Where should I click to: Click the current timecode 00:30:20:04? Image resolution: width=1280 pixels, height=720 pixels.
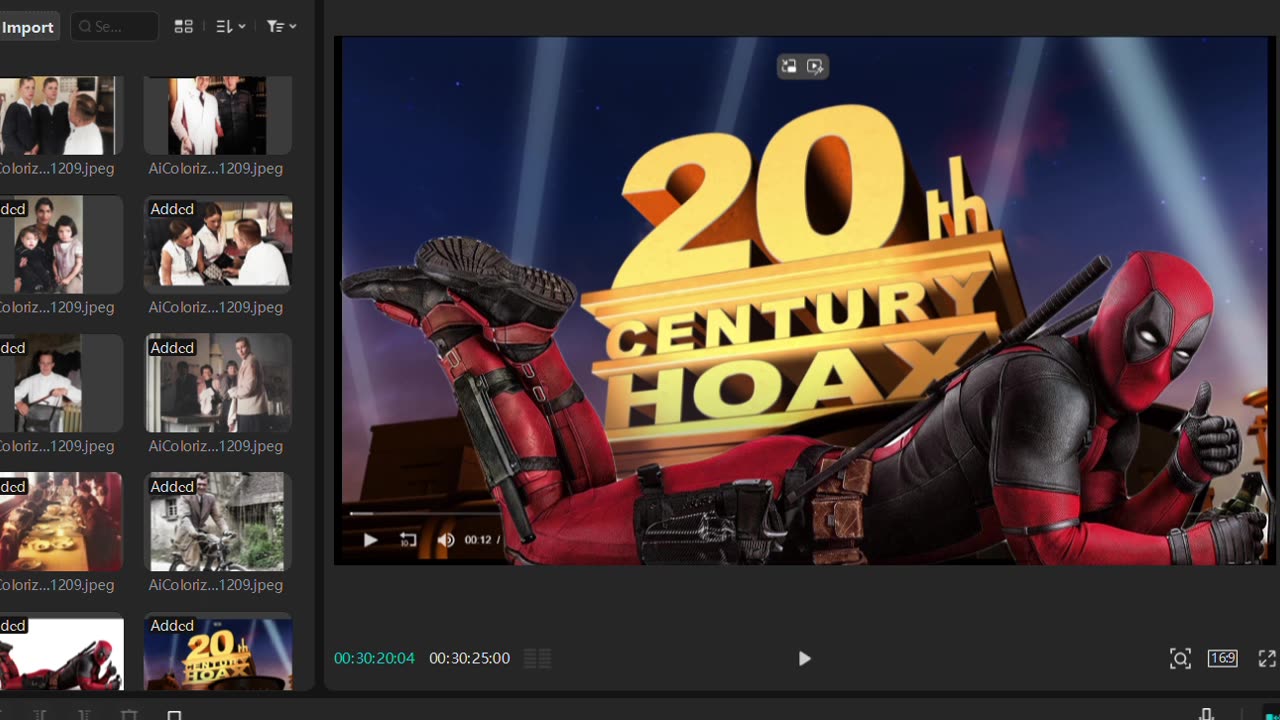[374, 658]
